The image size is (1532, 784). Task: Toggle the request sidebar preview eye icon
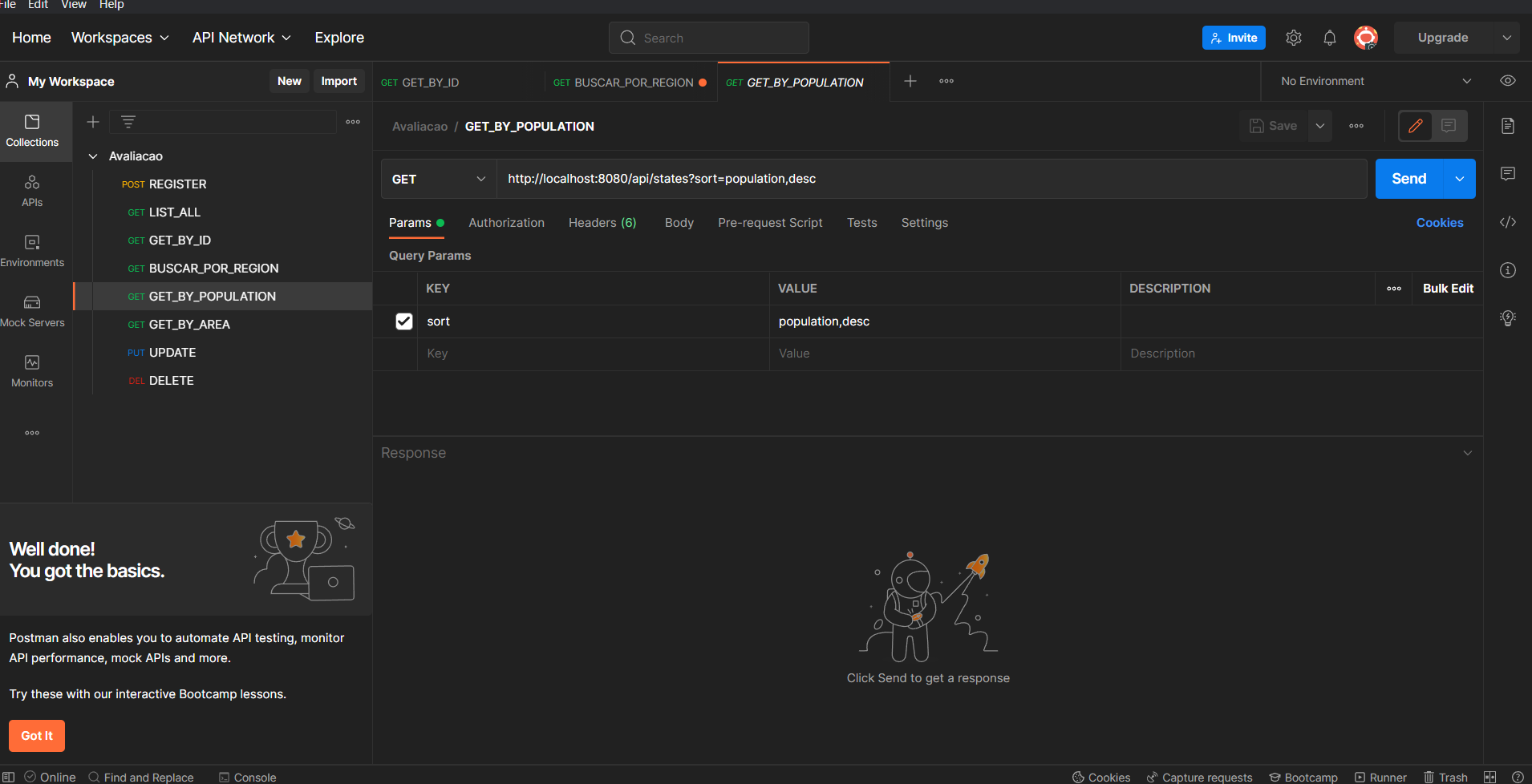click(x=1509, y=80)
